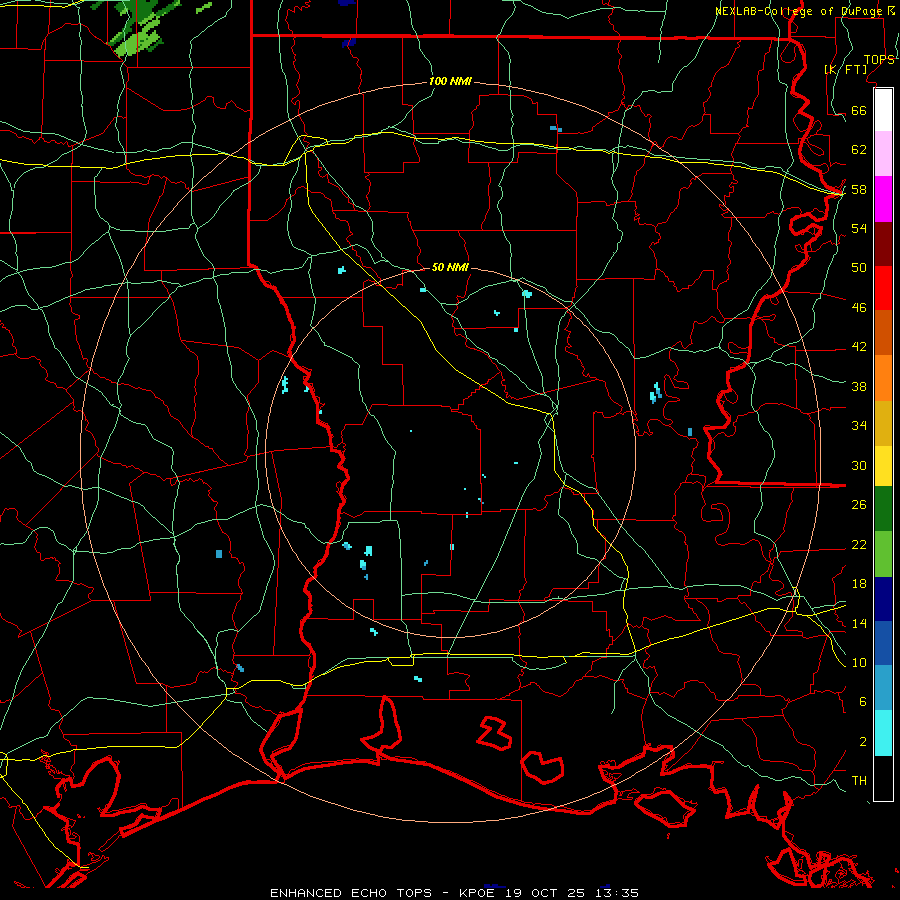Click the magenta legend swatch
The image size is (900, 900).
click(883, 199)
